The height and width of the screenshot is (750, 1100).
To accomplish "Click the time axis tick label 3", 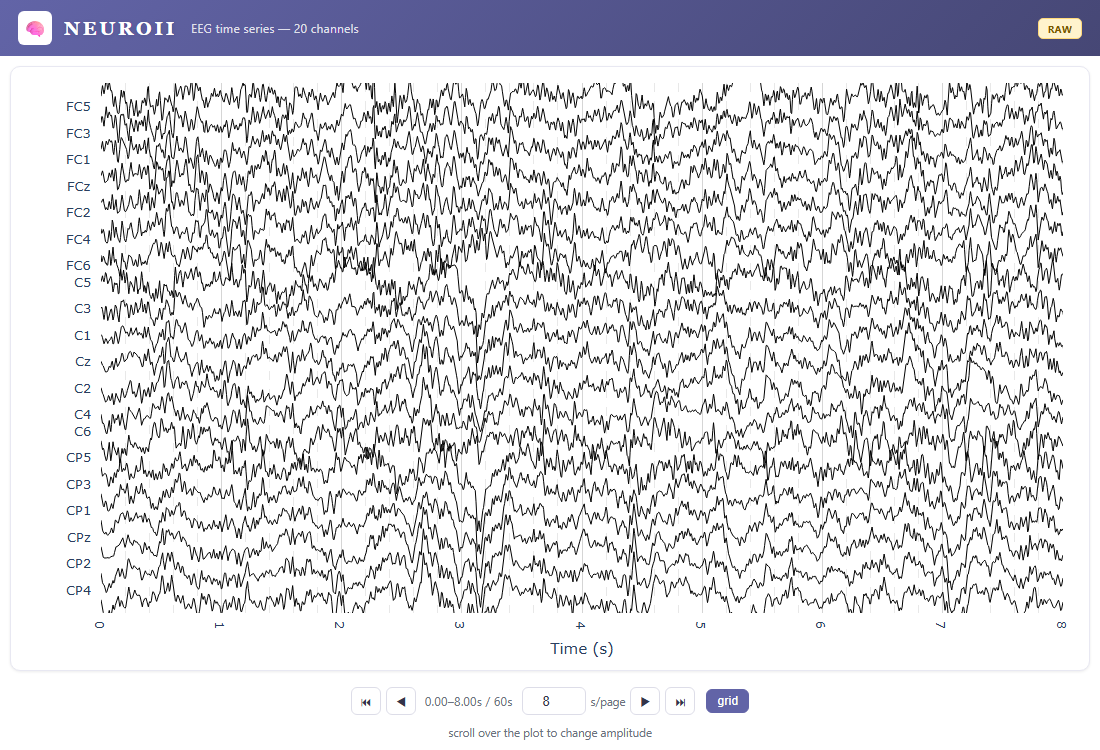I will [460, 624].
